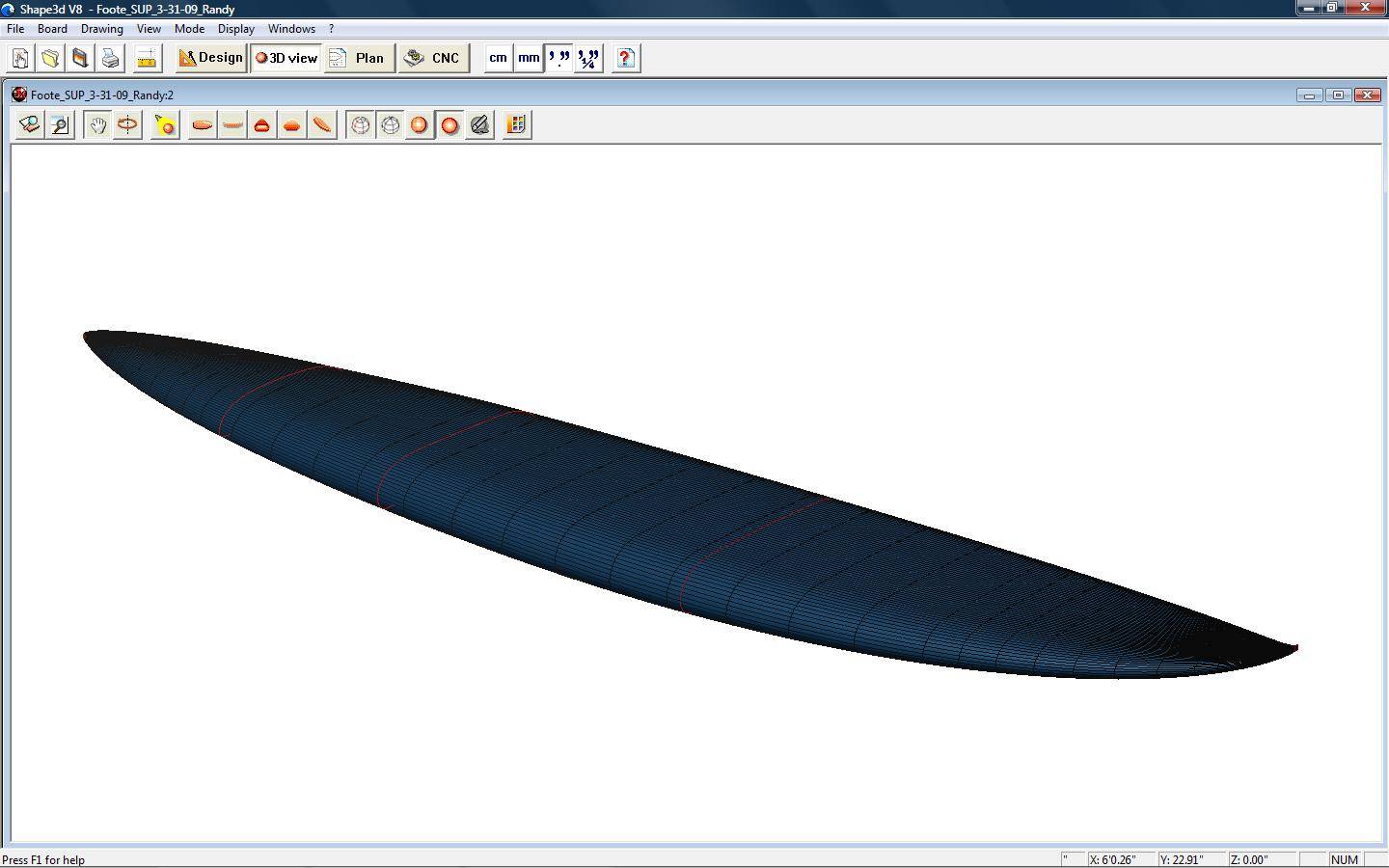Click the light source position icon
The width and height of the screenshot is (1389, 868).
166,125
